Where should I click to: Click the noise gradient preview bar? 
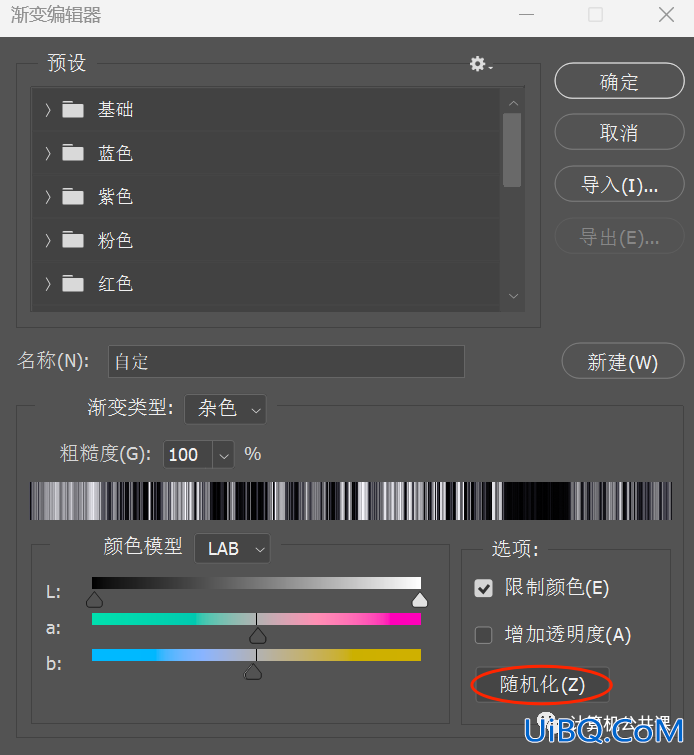pos(351,501)
